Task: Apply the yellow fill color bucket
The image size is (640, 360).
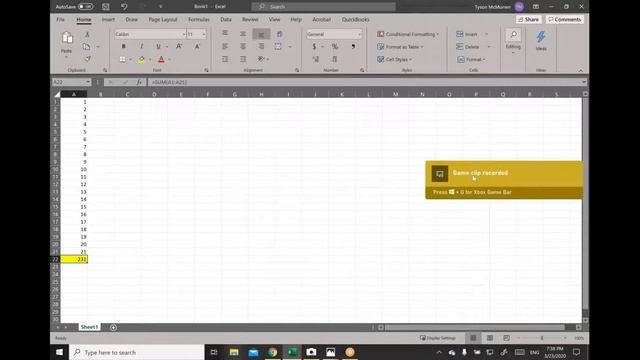Action: coord(141,59)
